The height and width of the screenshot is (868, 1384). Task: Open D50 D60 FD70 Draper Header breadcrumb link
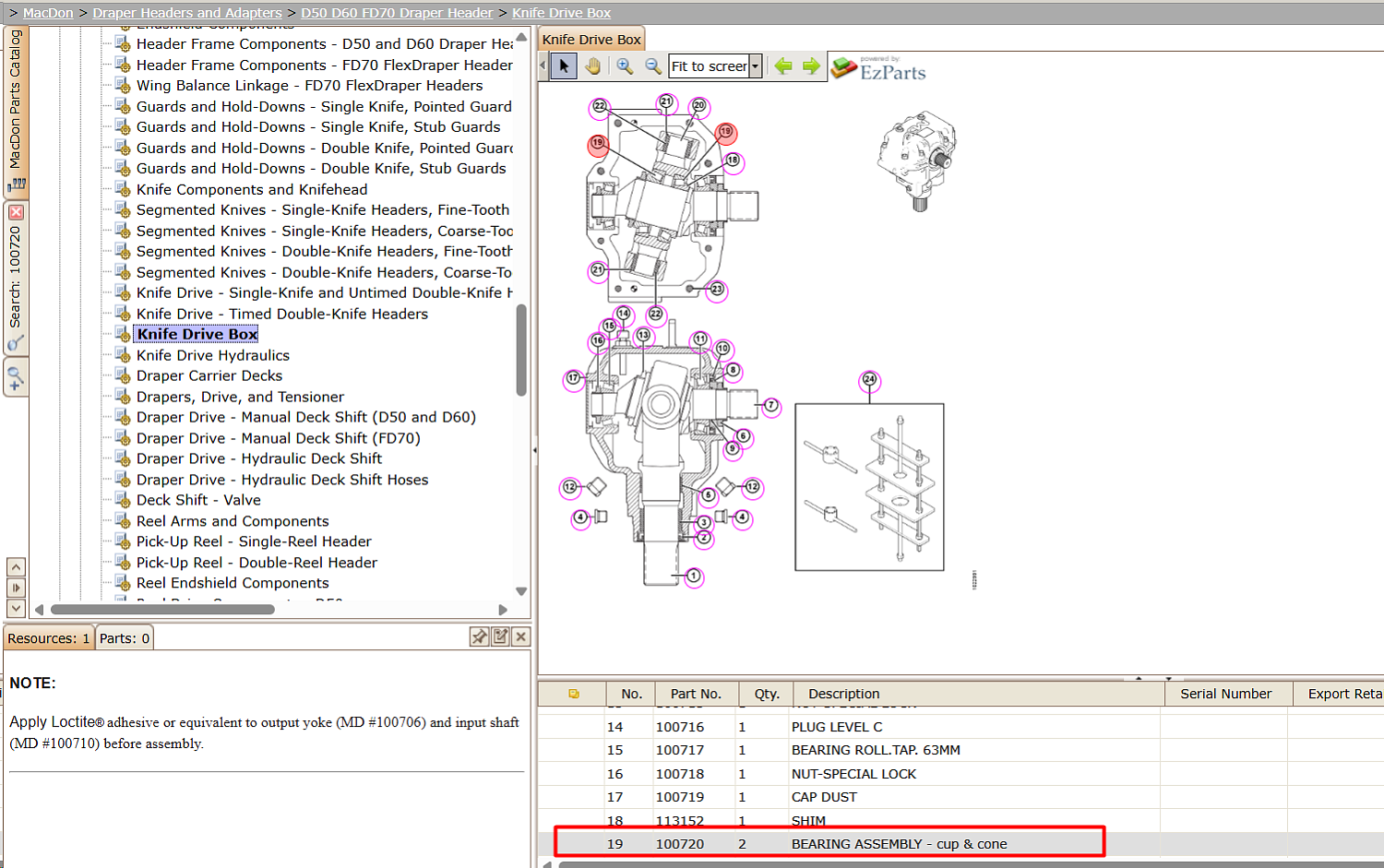pos(397,13)
